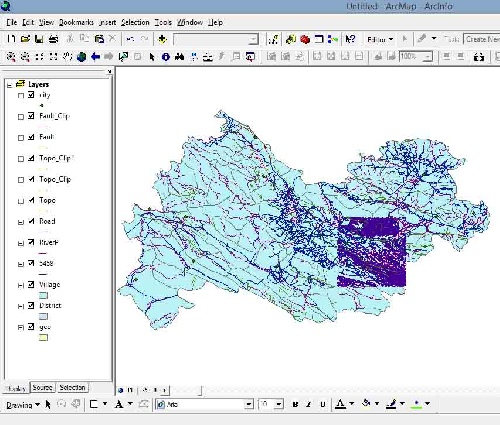Collapse the Layers tree node
The image size is (500, 425).
coord(9,85)
